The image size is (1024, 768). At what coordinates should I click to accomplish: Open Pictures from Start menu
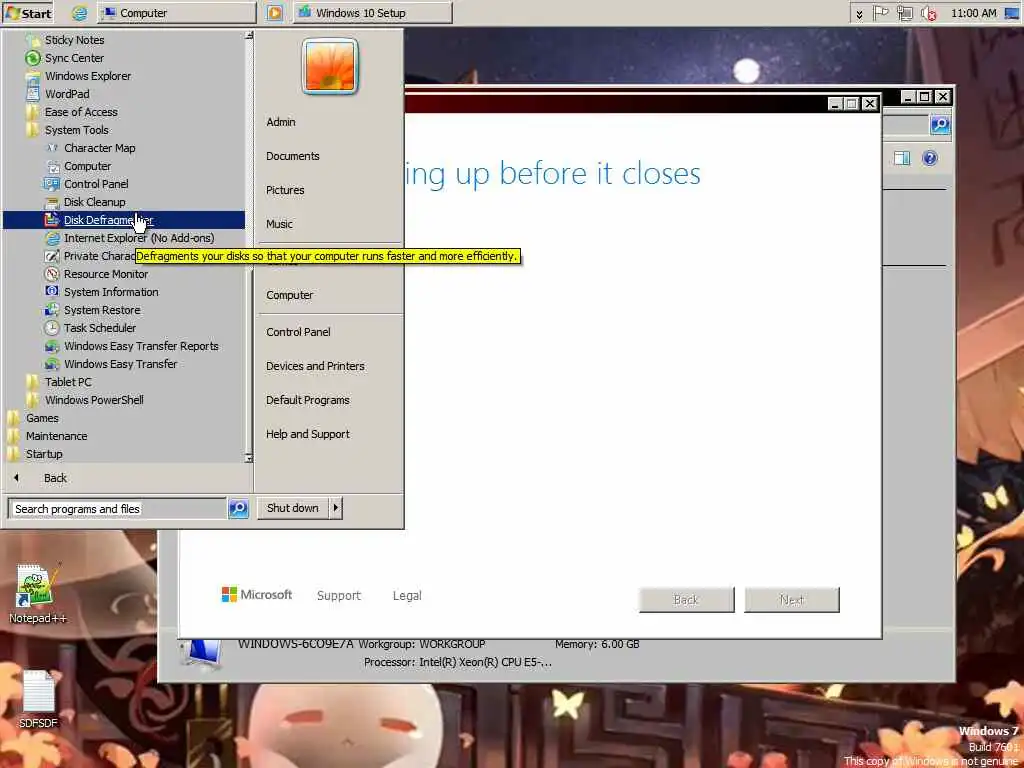[285, 190]
